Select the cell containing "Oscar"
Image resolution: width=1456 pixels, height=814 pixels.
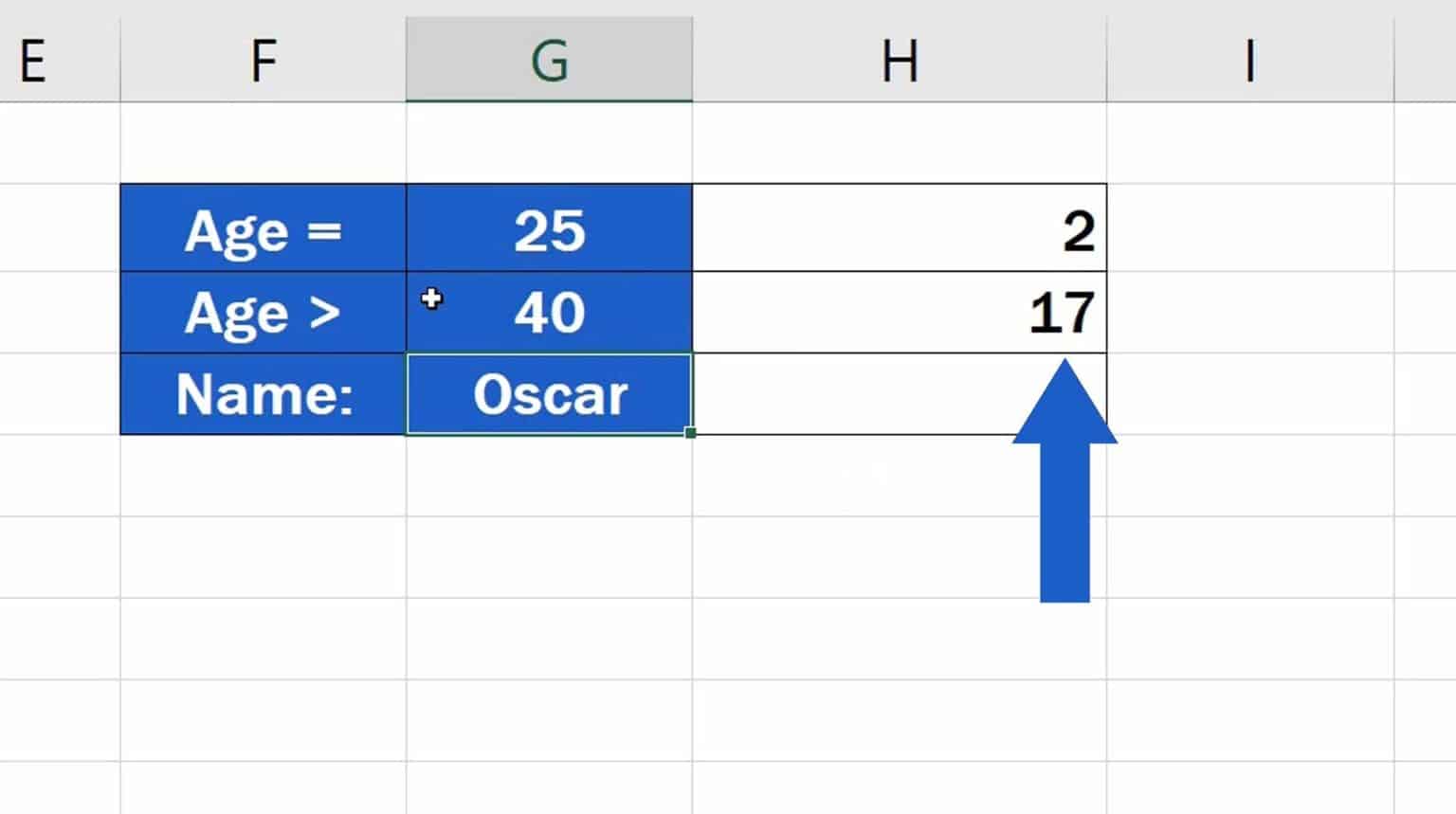tap(550, 394)
